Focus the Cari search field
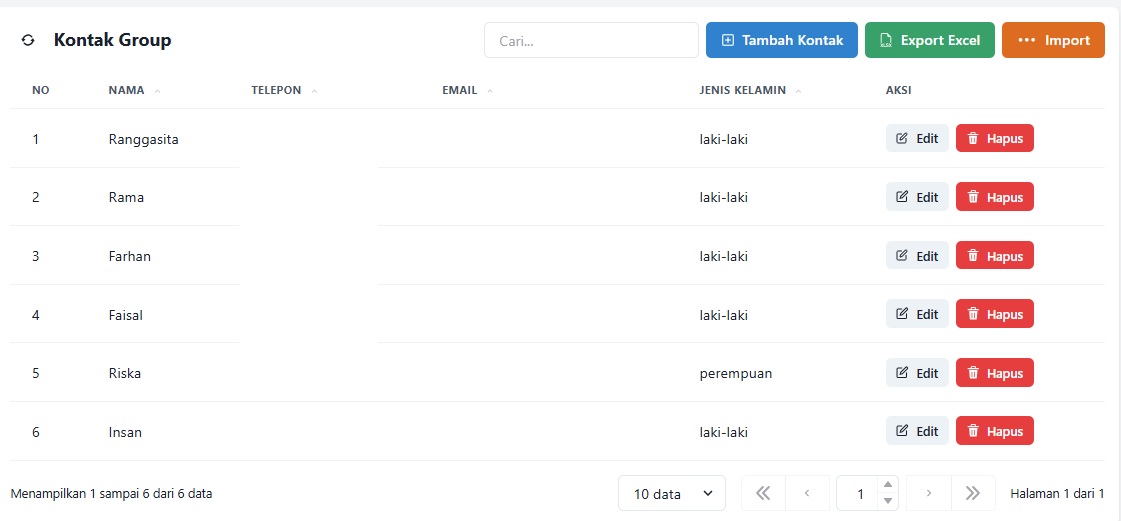 591,40
